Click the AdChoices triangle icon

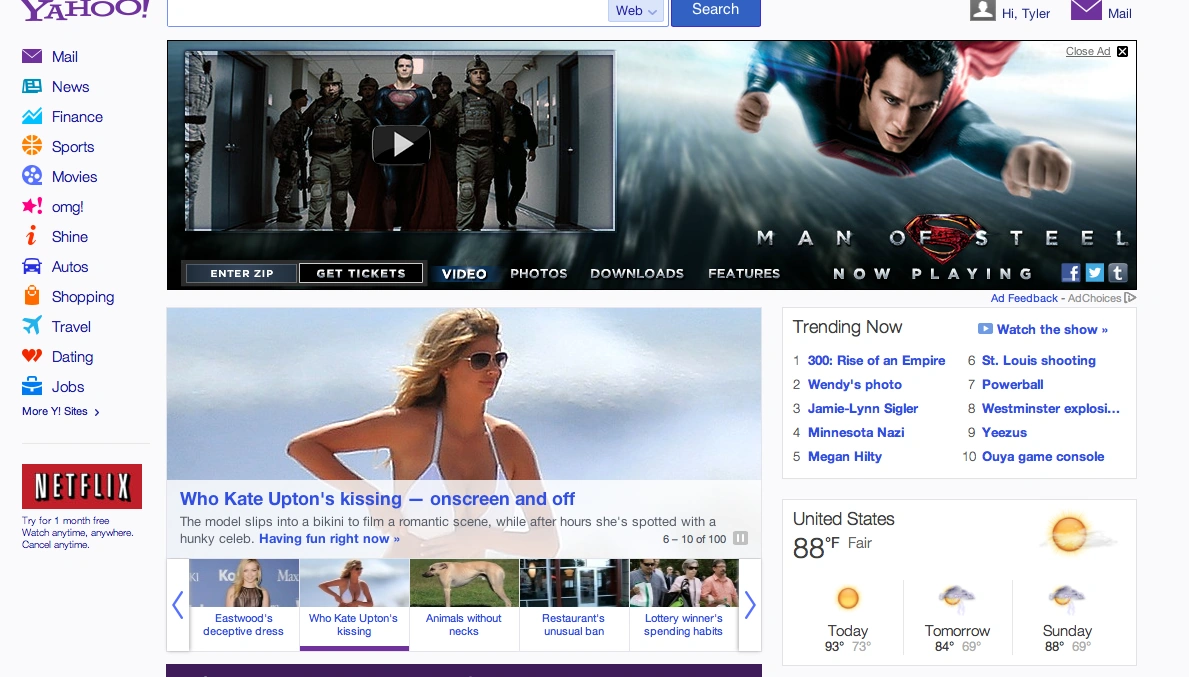coord(1130,298)
